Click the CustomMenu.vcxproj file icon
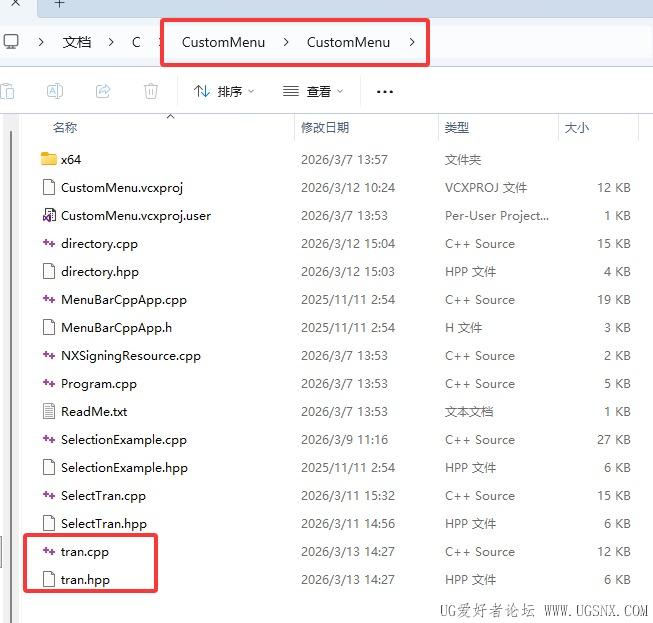Image resolution: width=653 pixels, height=623 pixels. (49, 187)
